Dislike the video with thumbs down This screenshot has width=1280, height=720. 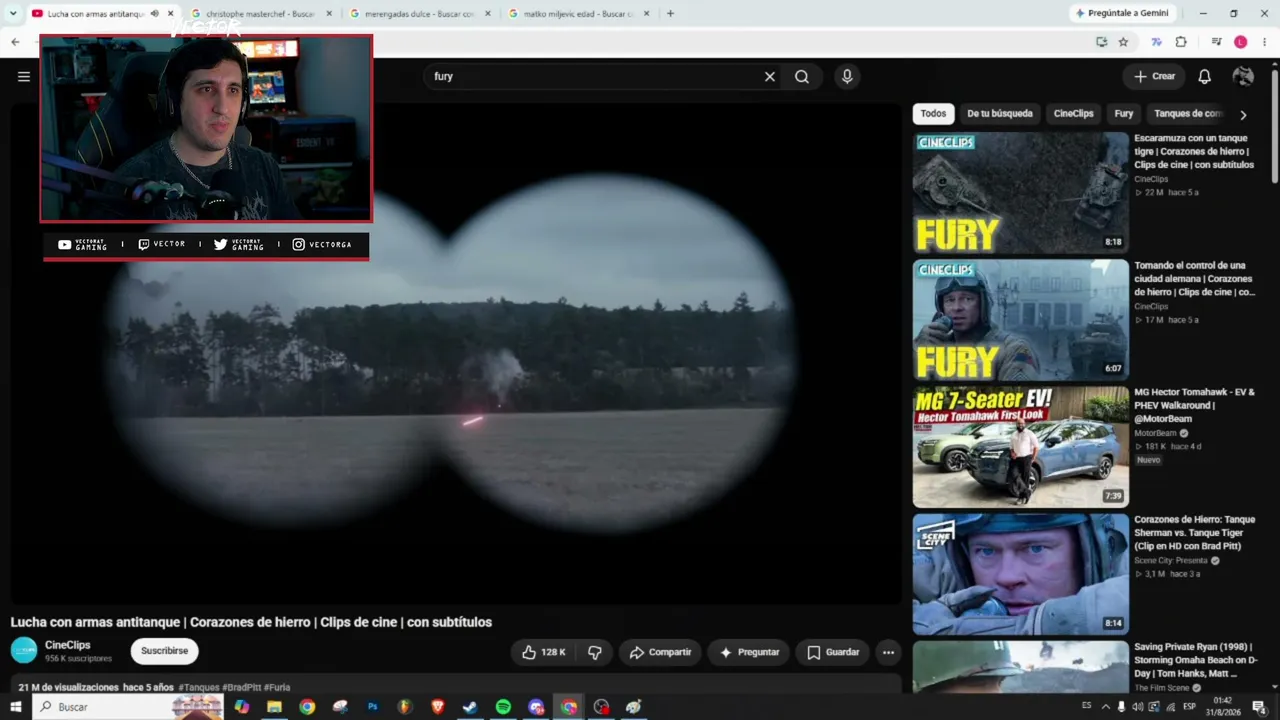[x=594, y=652]
